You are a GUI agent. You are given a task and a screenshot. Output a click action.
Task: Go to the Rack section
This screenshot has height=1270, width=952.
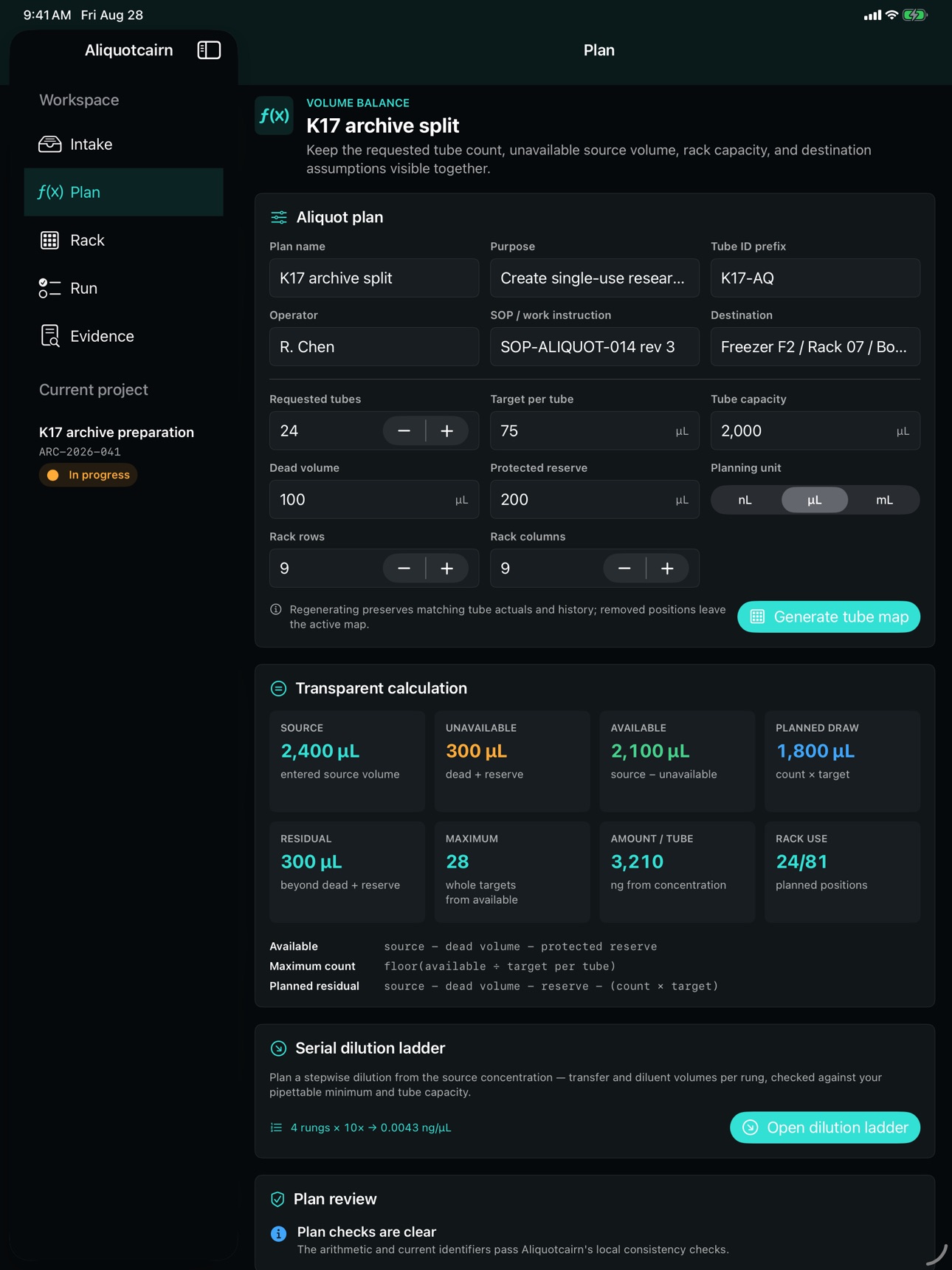(123, 240)
